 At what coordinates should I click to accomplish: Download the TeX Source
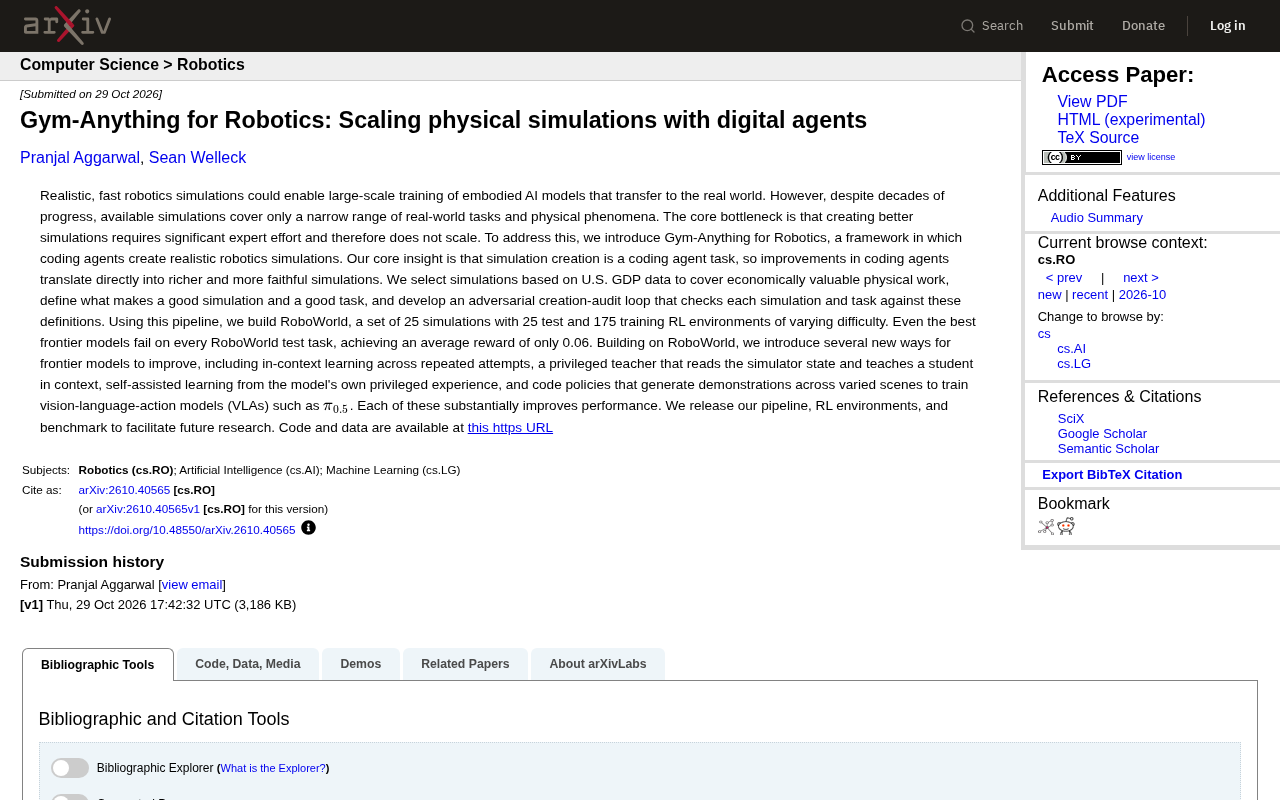(1098, 138)
